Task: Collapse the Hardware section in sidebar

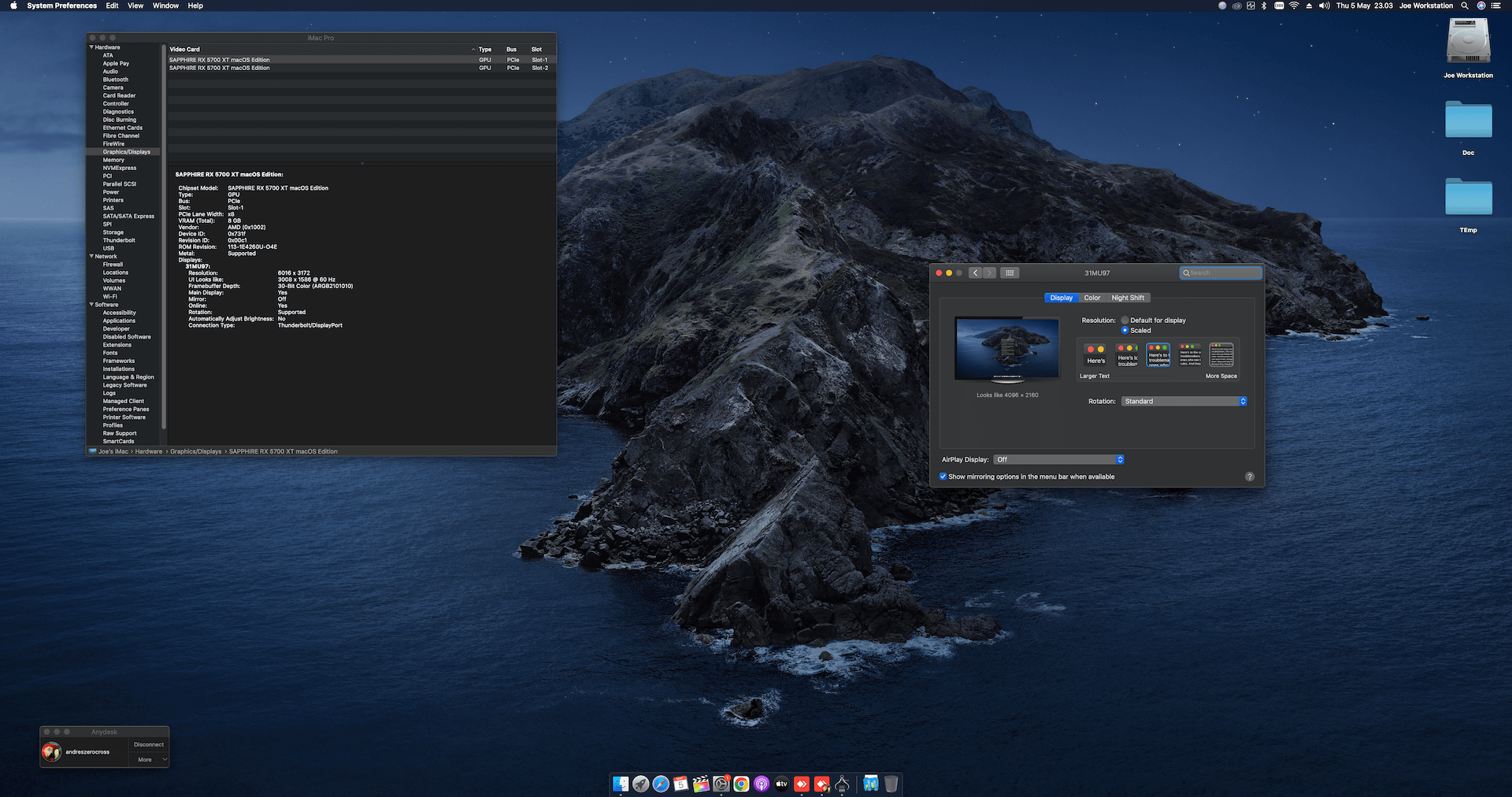Action: (91, 47)
